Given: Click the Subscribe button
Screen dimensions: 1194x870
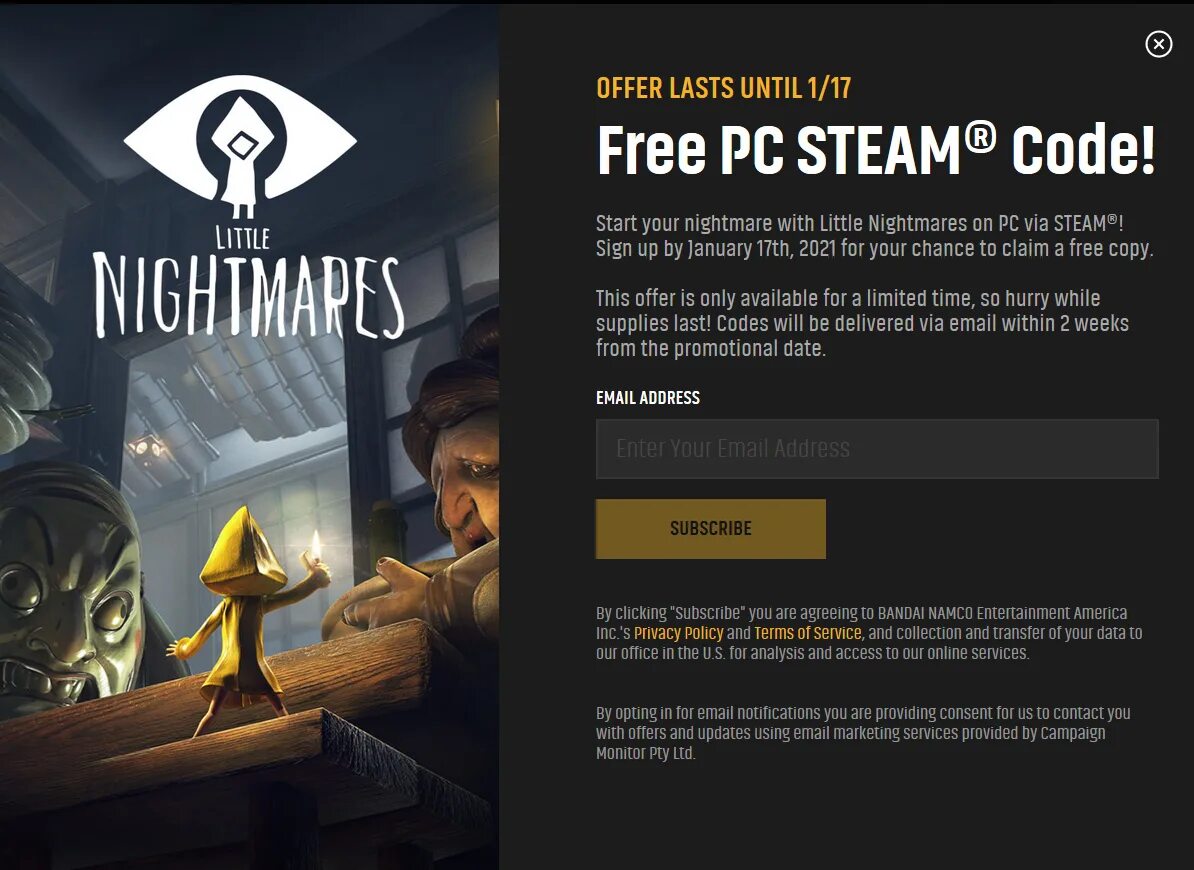Looking at the screenshot, I should [710, 529].
